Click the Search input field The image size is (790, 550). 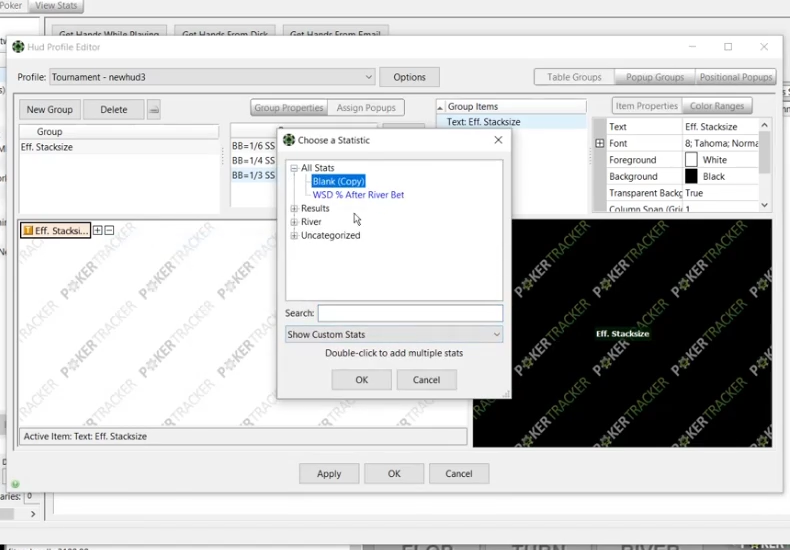click(410, 313)
